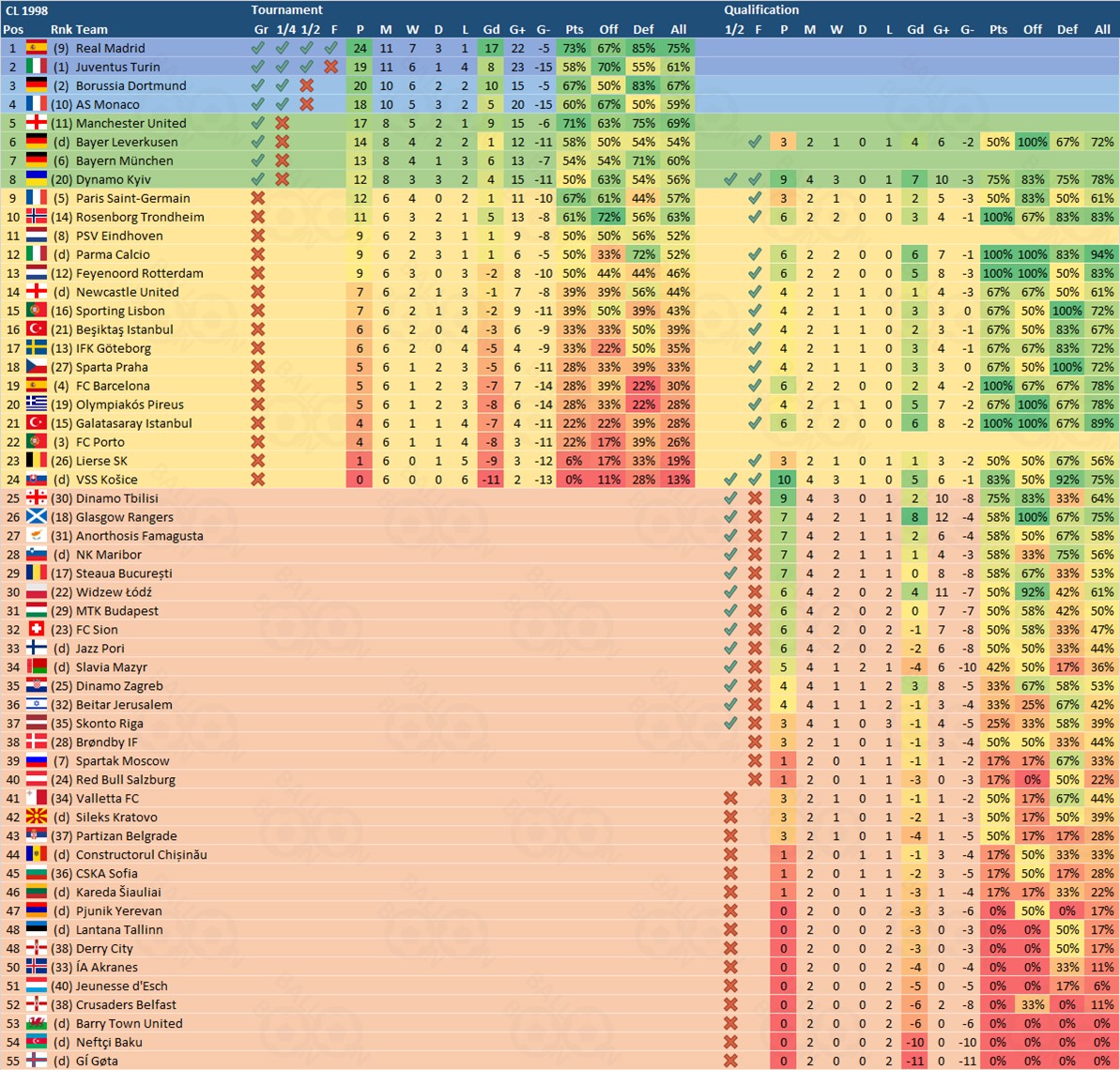Click the English flag beside Manchester United
This screenshot has height=1070, width=1120.
[37, 123]
